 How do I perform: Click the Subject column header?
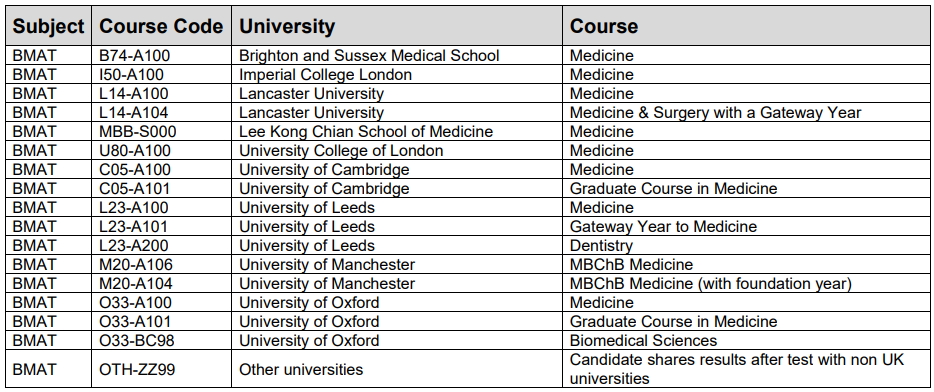(49, 26)
